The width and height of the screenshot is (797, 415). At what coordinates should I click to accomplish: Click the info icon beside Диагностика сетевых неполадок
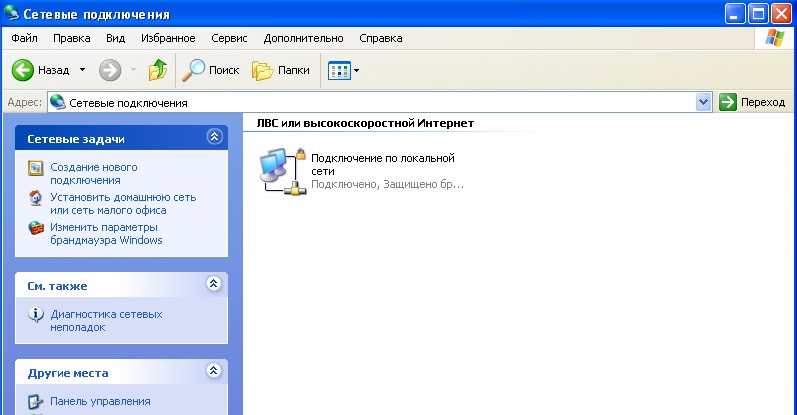point(36,315)
